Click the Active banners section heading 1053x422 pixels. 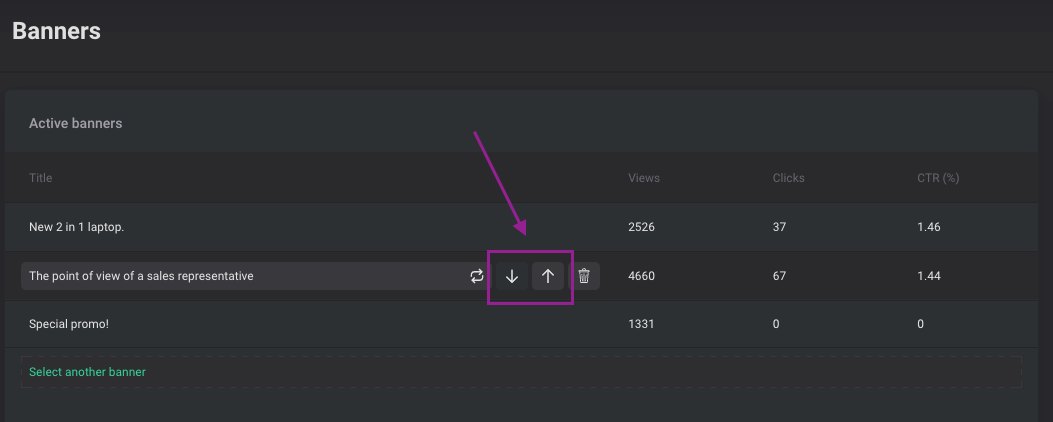click(75, 124)
